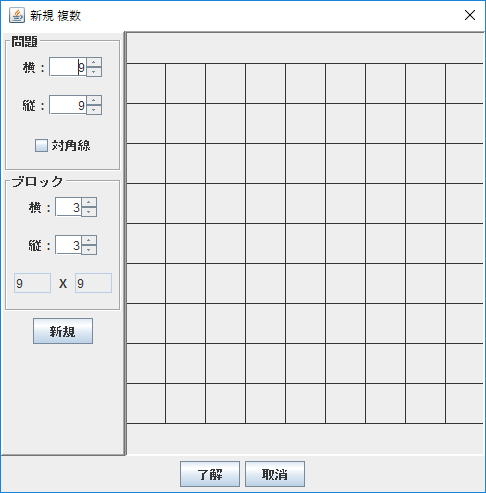The height and width of the screenshot is (493, 486).
Task: Decrease the 問題 横 spinner value
Action: [x=94, y=72]
